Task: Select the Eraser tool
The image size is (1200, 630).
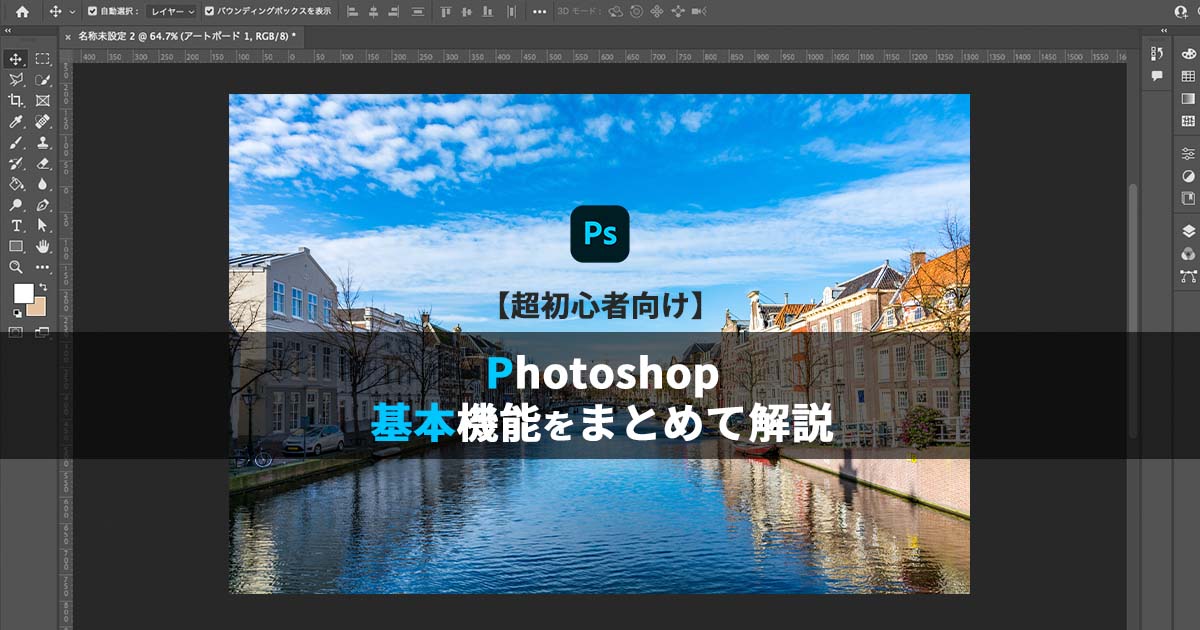Action: point(43,163)
